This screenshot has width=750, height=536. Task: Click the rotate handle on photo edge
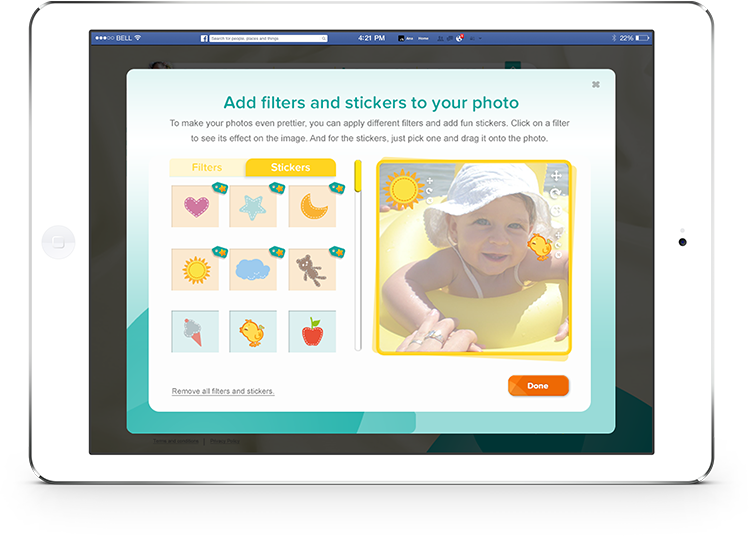(555, 193)
